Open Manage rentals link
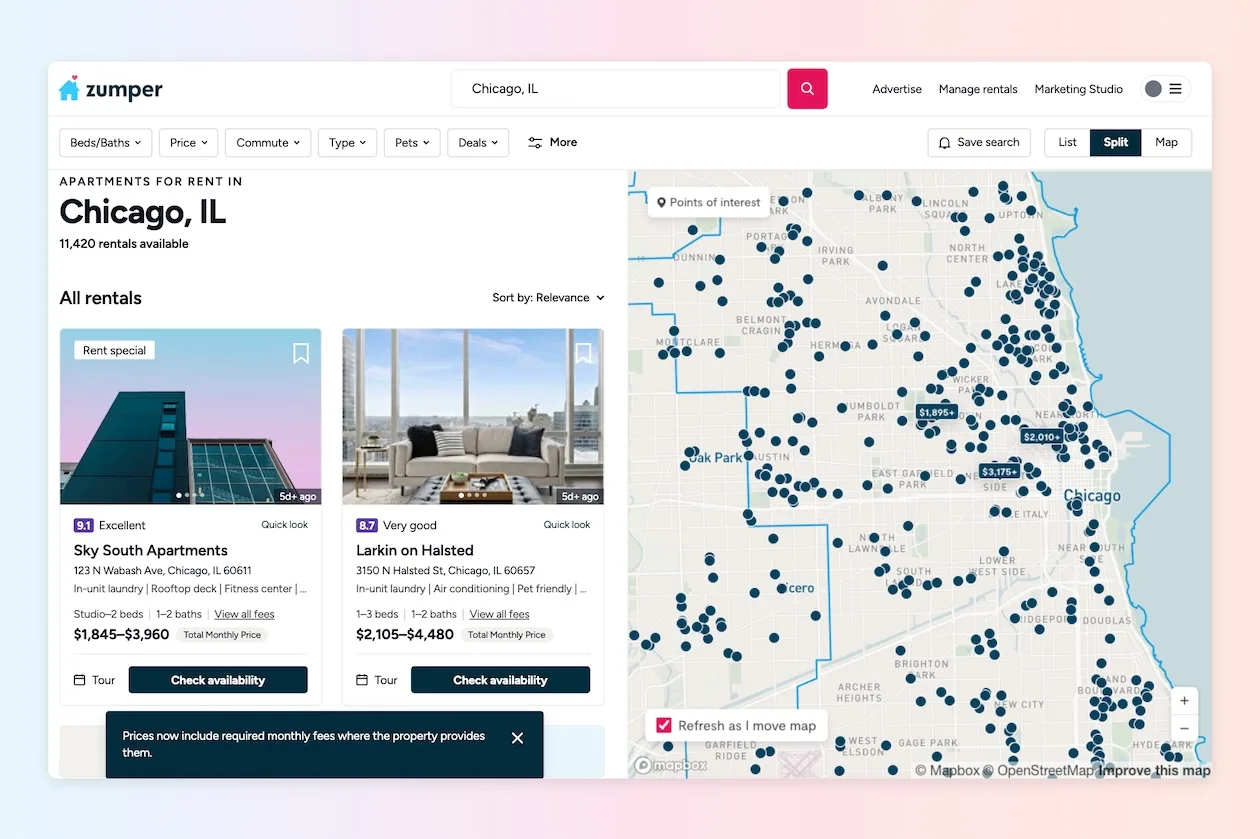The width and height of the screenshot is (1260, 839). pos(978,89)
